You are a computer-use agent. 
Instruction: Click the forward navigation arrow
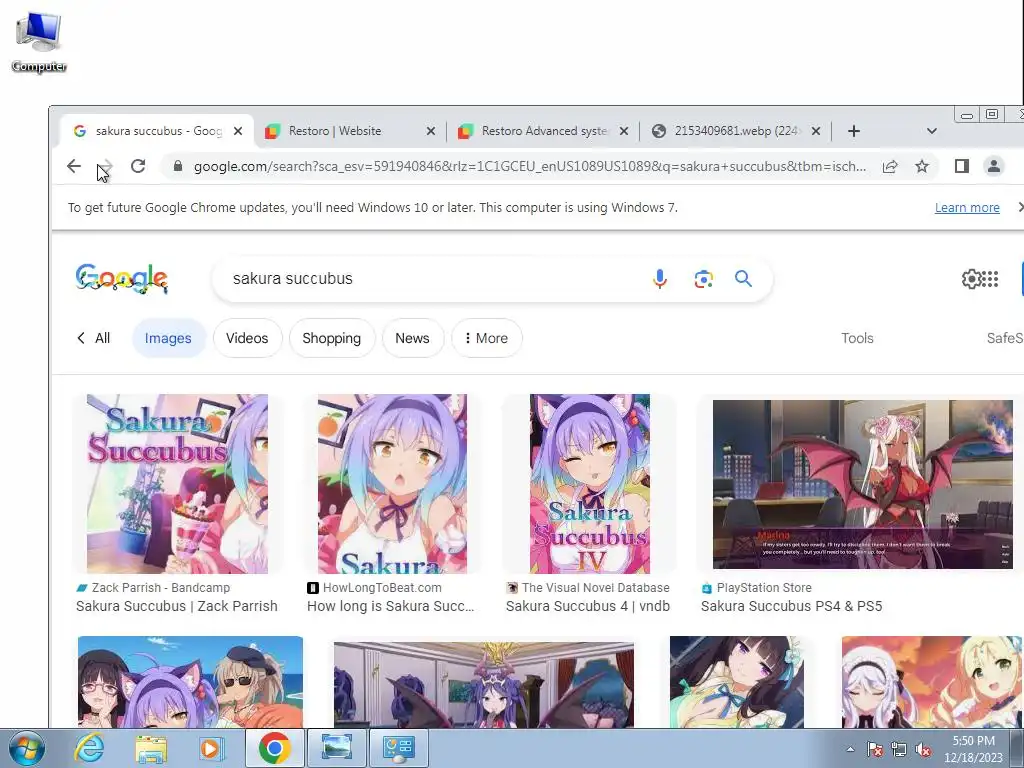[106, 166]
